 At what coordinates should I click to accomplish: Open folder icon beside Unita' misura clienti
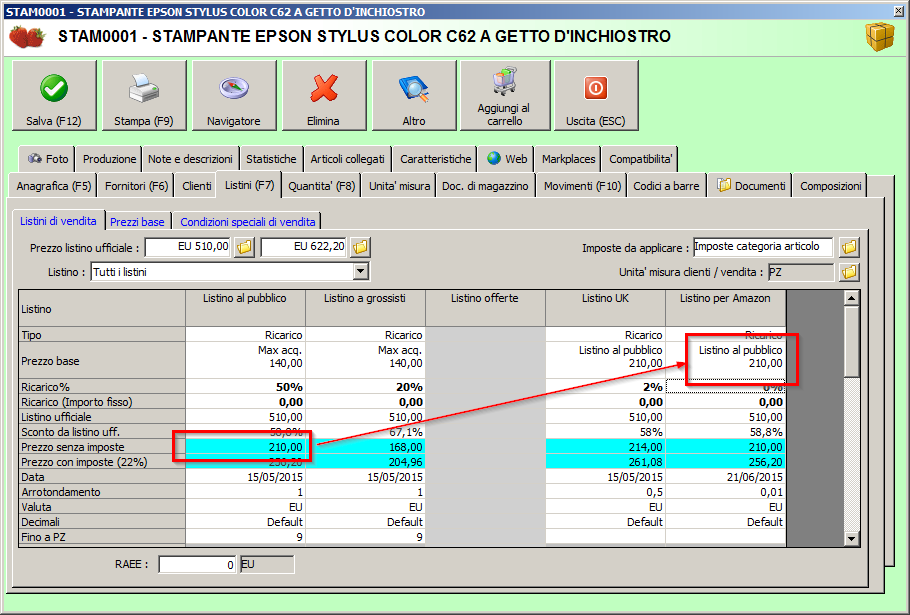pos(849,272)
